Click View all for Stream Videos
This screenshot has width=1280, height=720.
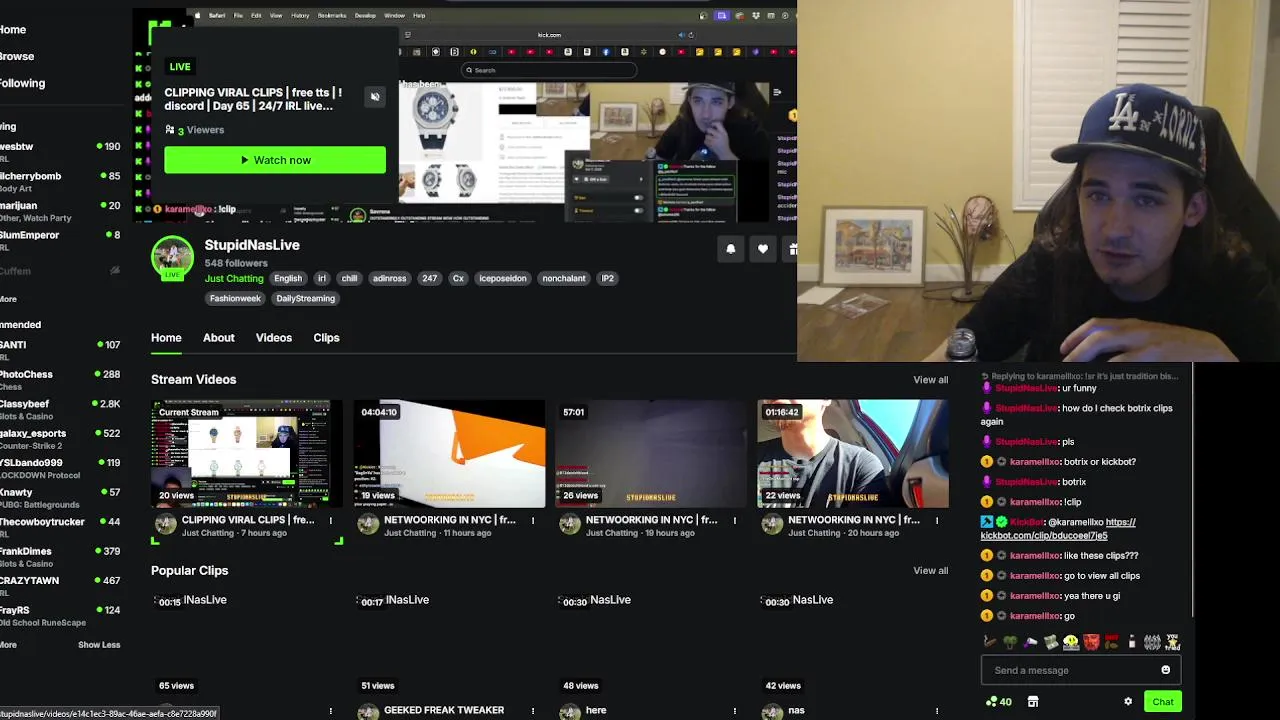pyautogui.click(x=930, y=380)
